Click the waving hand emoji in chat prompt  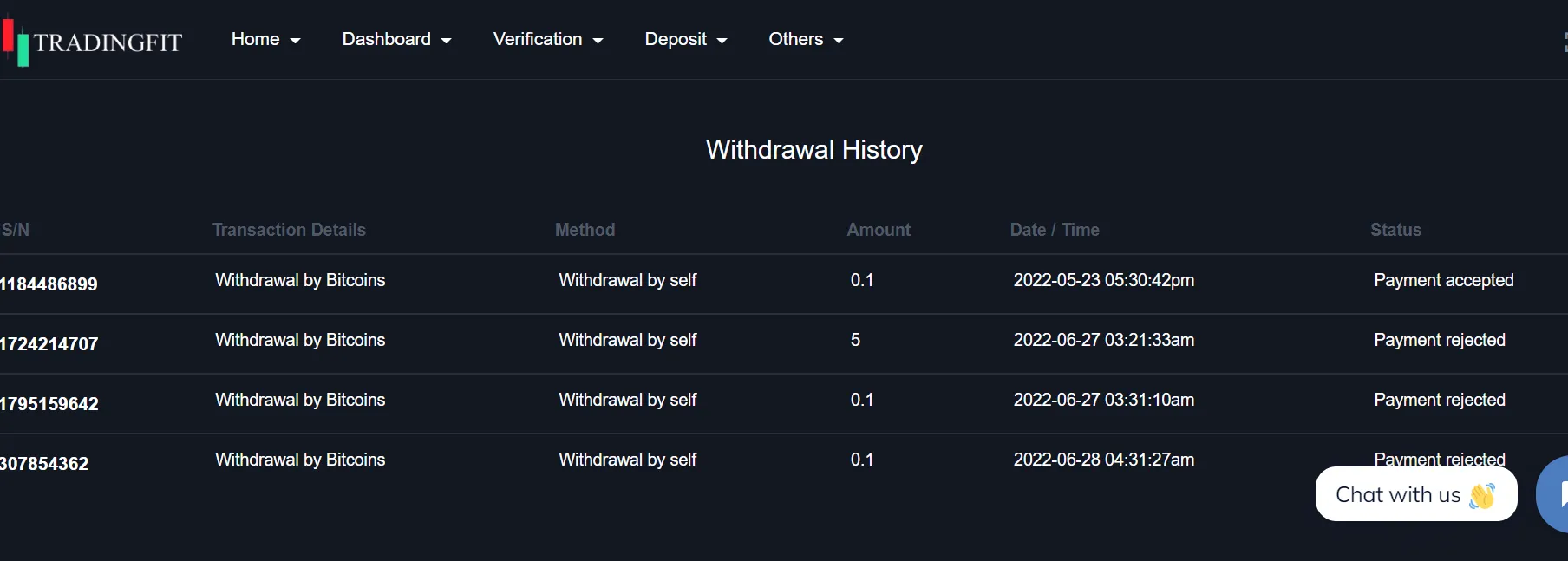coord(1482,495)
